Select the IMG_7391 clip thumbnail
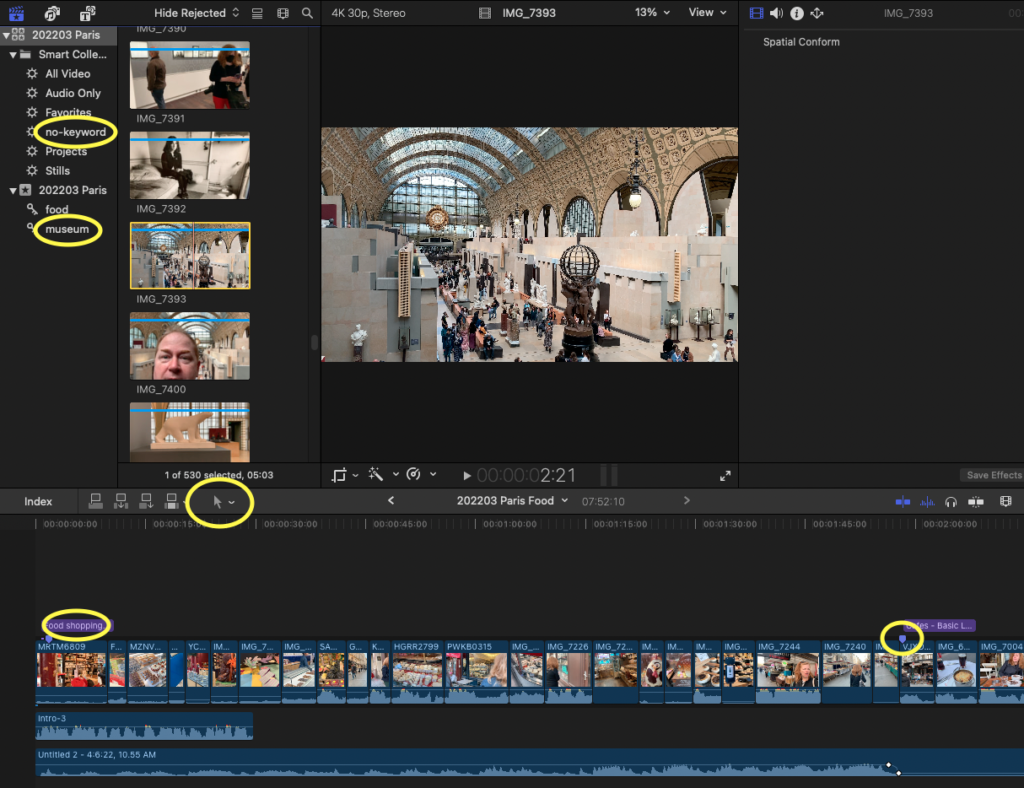This screenshot has height=788, width=1024. pyautogui.click(x=189, y=75)
